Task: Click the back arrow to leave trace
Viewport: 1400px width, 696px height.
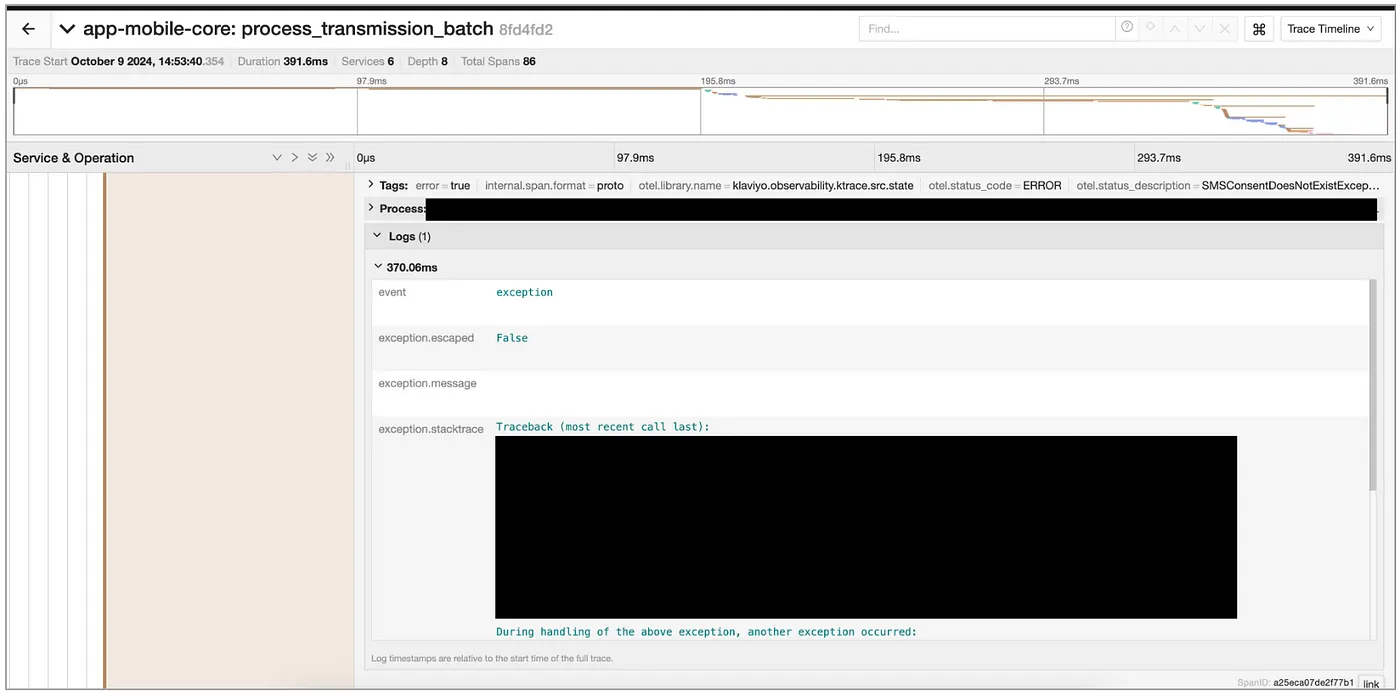Action: tap(28, 29)
